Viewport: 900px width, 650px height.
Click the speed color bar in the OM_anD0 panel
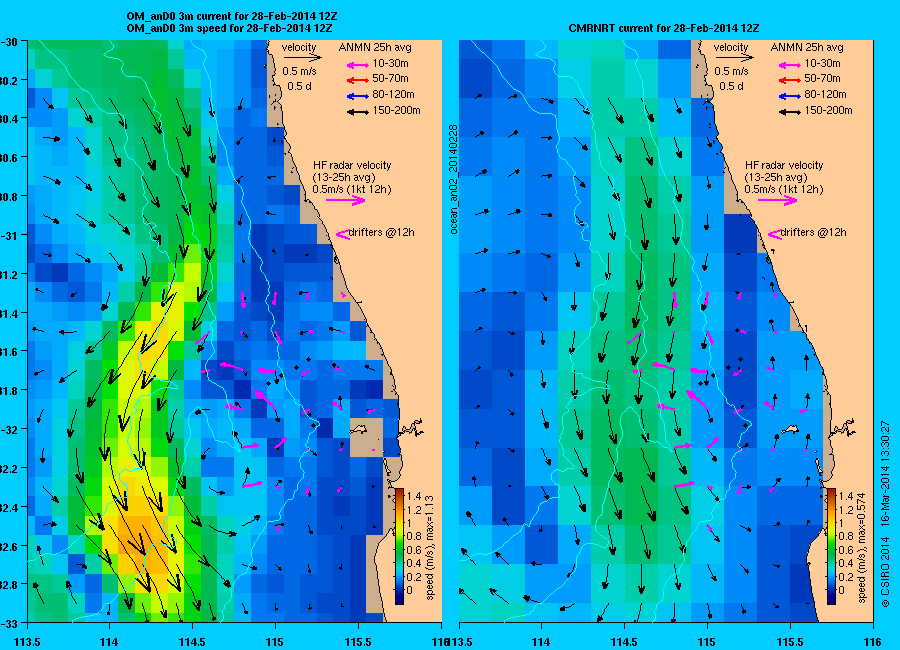click(399, 546)
